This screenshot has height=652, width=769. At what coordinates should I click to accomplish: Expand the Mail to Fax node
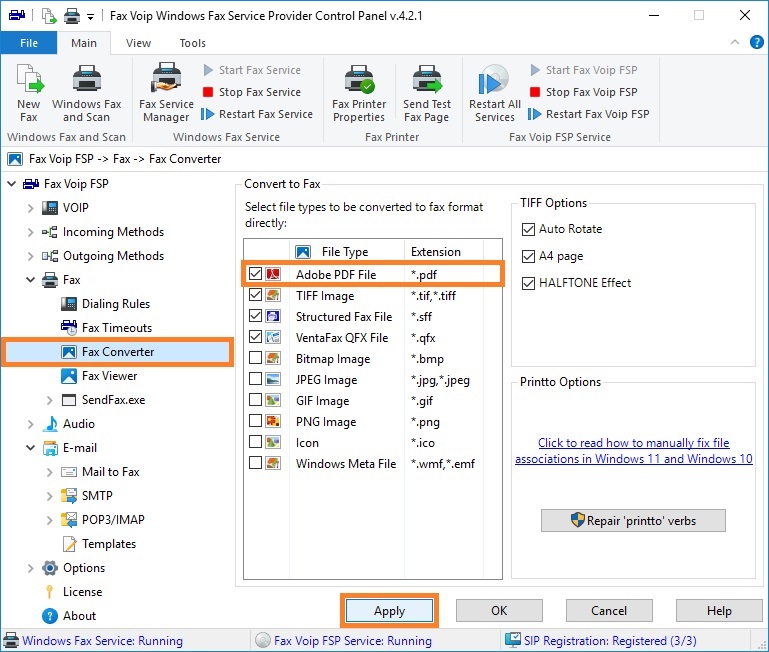[x=50, y=472]
